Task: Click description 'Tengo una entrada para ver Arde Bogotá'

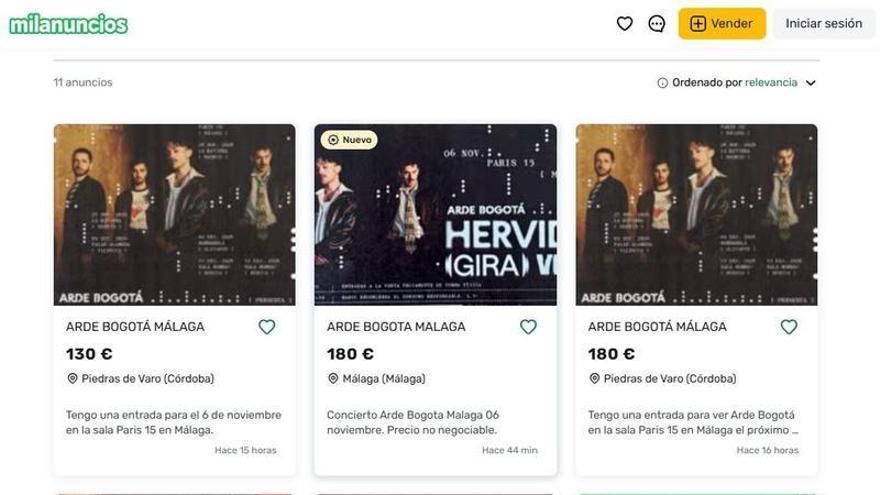Action: coord(693,423)
